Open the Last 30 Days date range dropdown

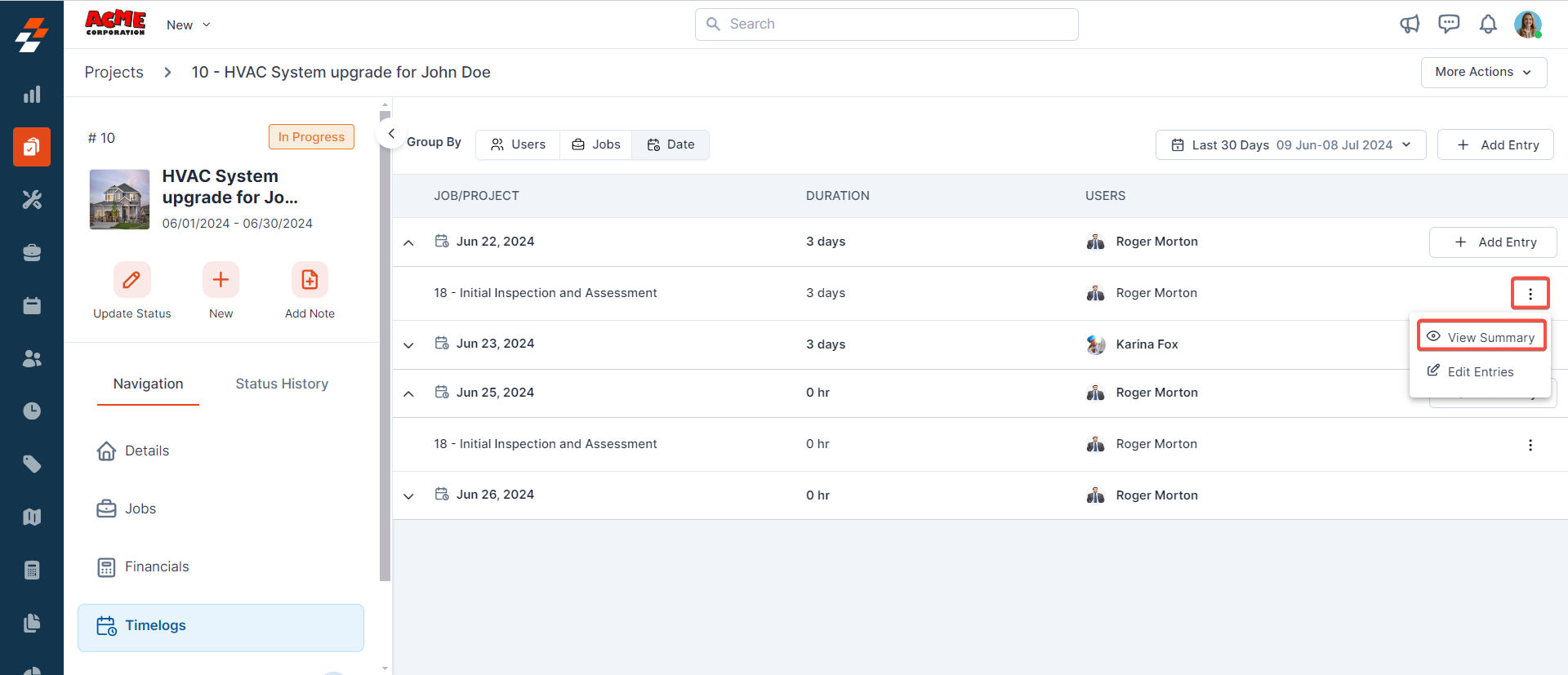pyautogui.click(x=1290, y=145)
